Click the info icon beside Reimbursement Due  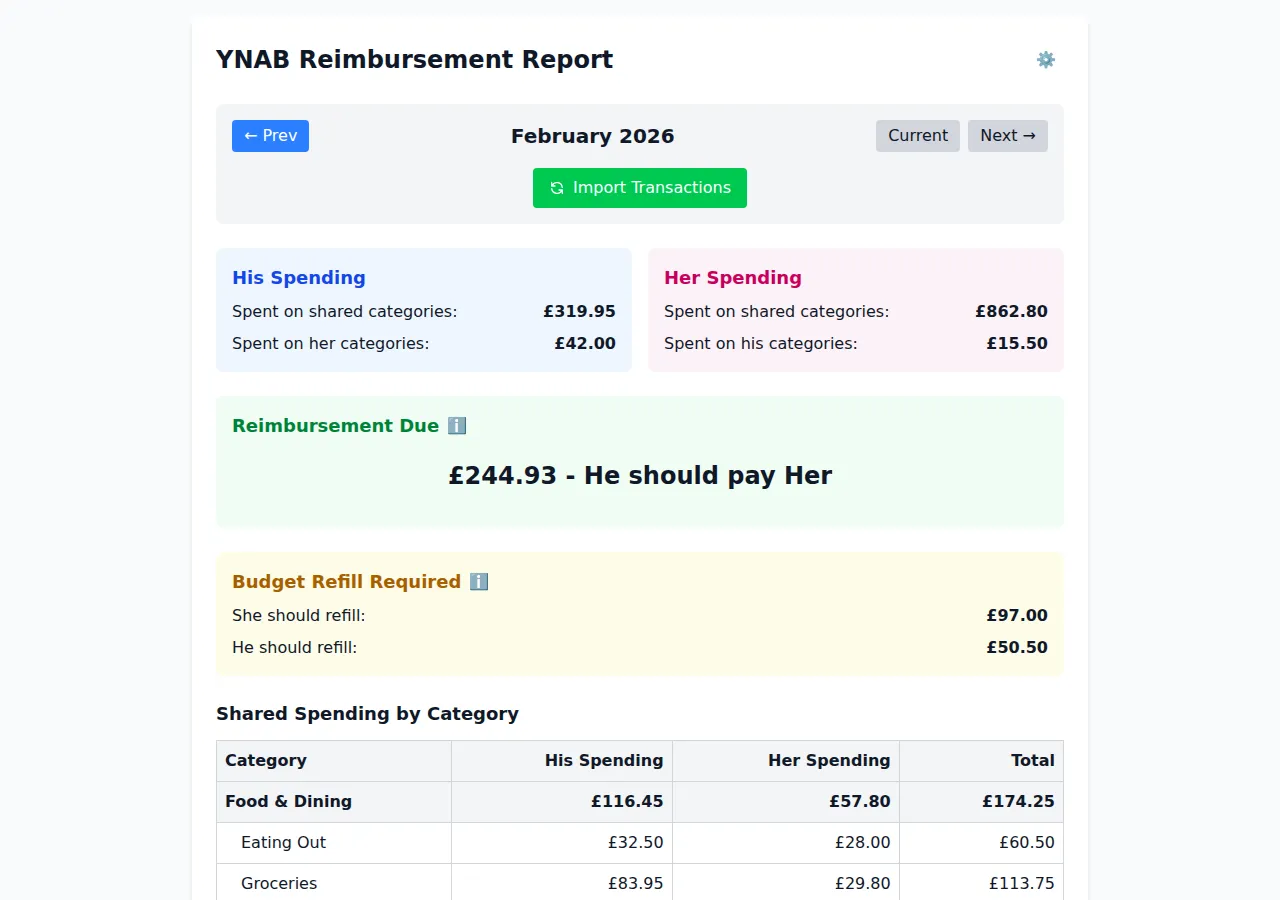pos(457,425)
